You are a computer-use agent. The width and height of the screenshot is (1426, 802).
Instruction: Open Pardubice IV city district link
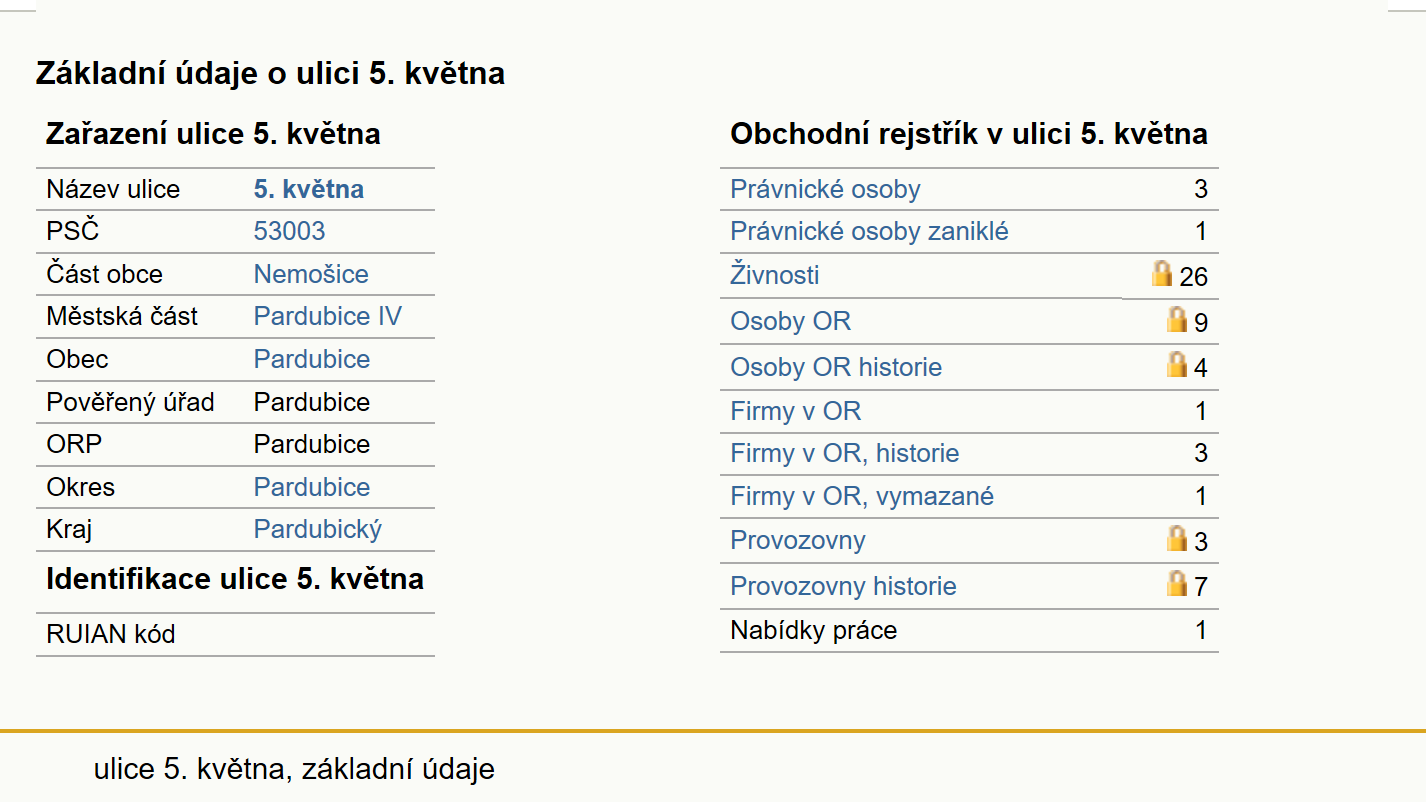tap(327, 316)
